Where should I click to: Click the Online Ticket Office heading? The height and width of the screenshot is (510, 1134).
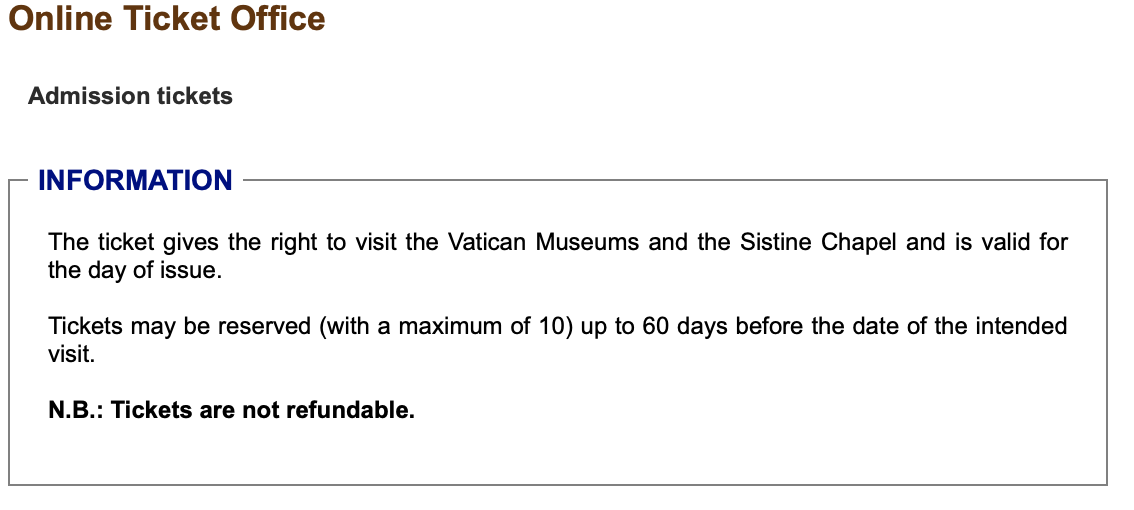click(x=167, y=19)
